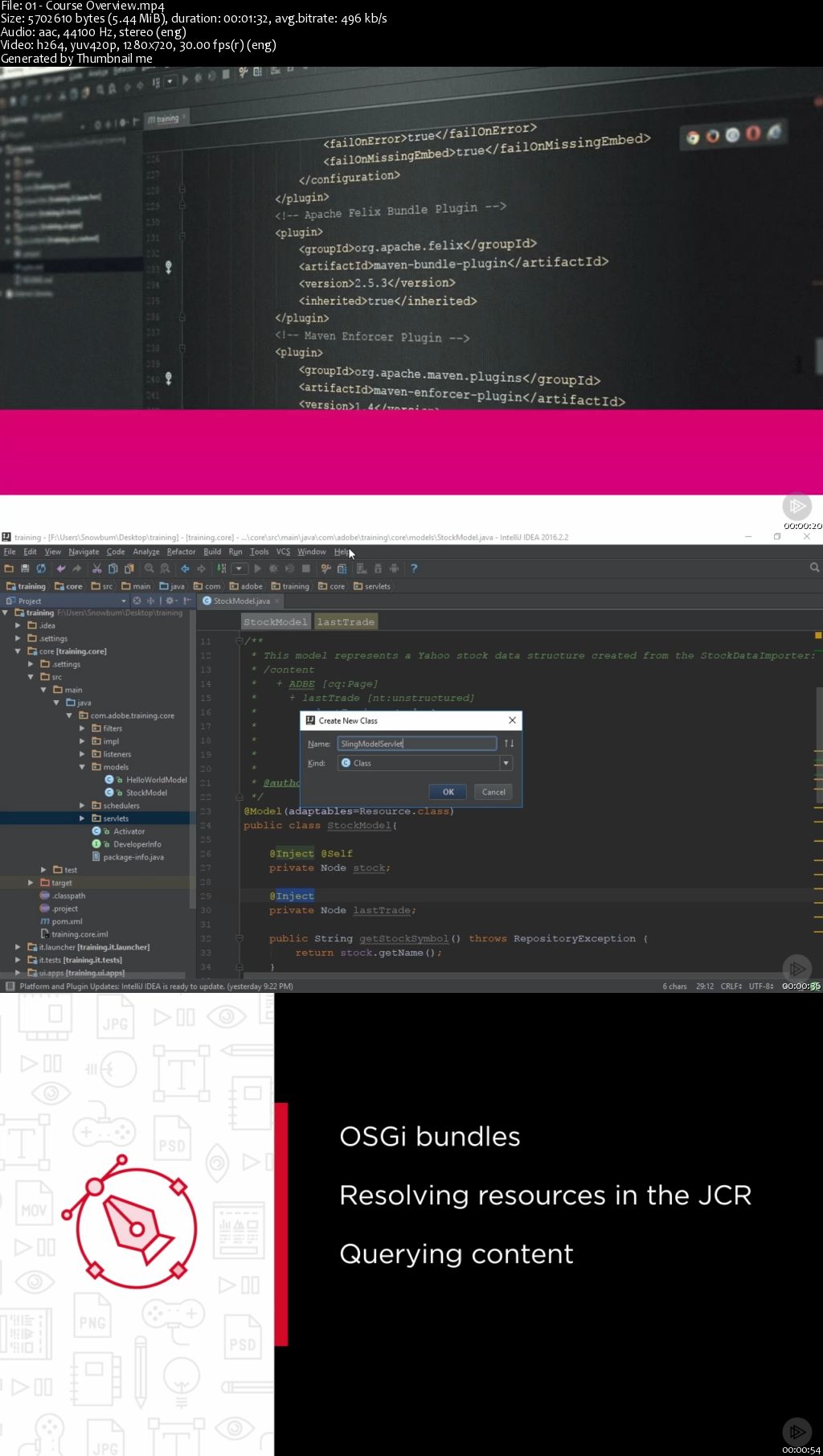Screen dimensions: 823x1456
Task: Open the Help question mark icon
Action: [414, 568]
